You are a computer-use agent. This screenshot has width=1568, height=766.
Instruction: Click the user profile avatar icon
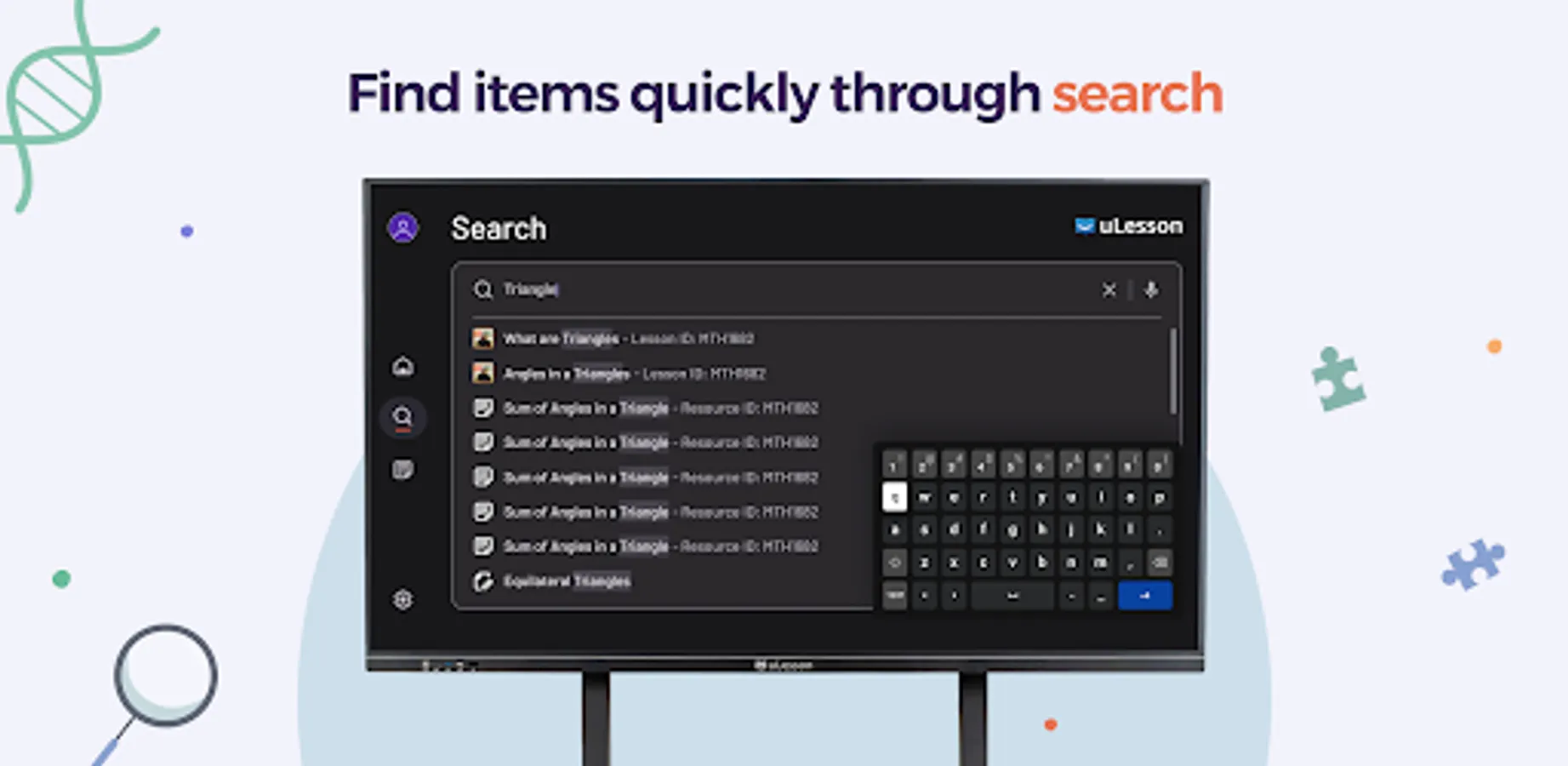404,227
